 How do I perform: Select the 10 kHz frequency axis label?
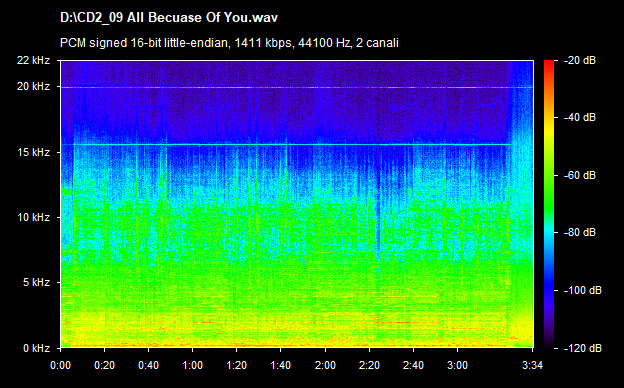pyautogui.click(x=33, y=217)
